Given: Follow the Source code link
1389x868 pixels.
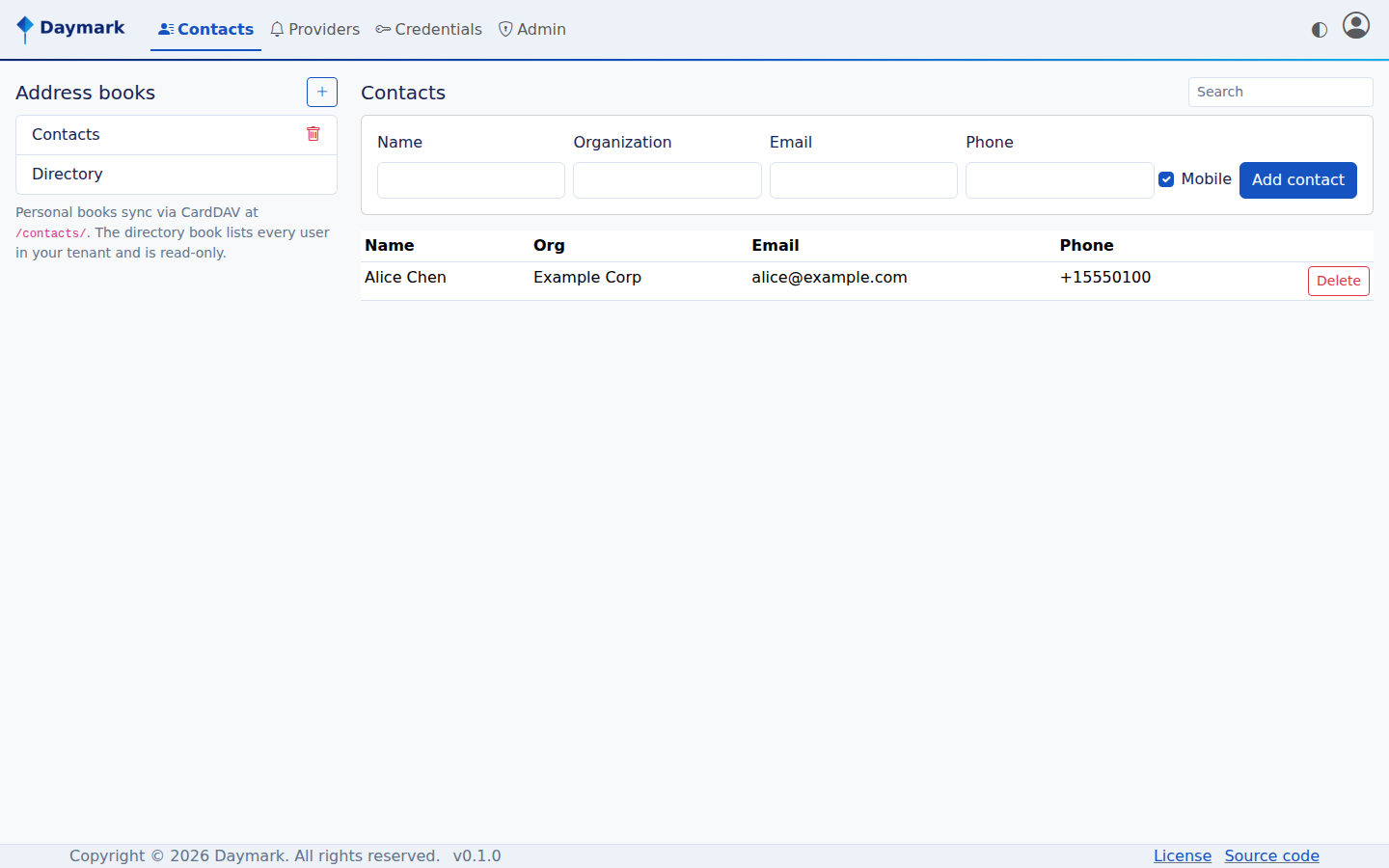Looking at the screenshot, I should (x=1272, y=855).
